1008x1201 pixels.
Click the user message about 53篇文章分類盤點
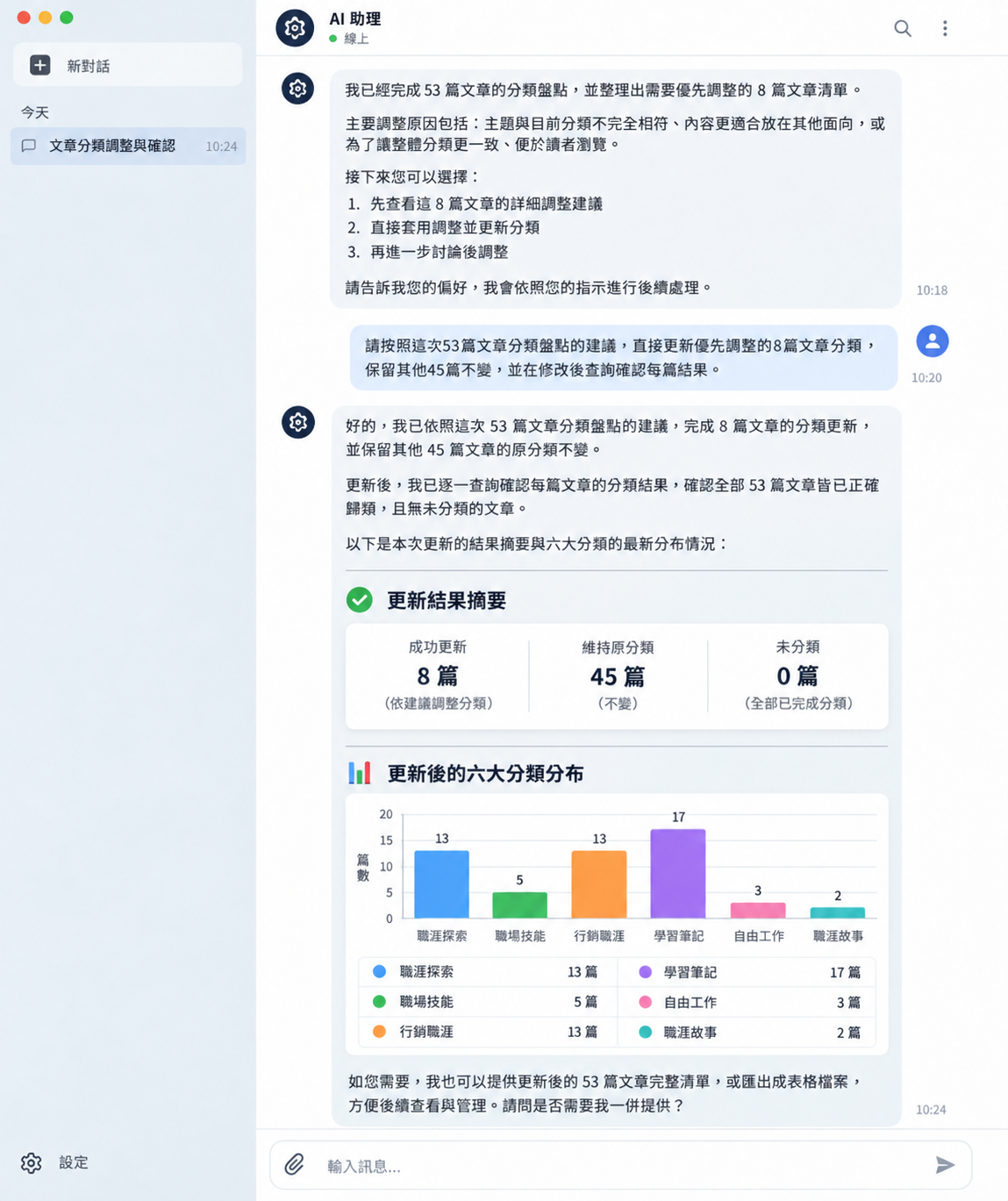[624, 357]
